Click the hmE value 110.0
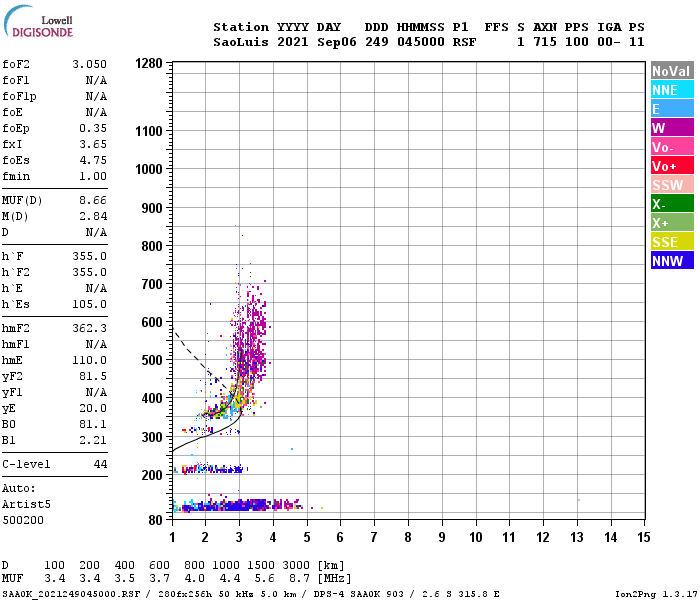The image size is (700, 600). point(89,360)
